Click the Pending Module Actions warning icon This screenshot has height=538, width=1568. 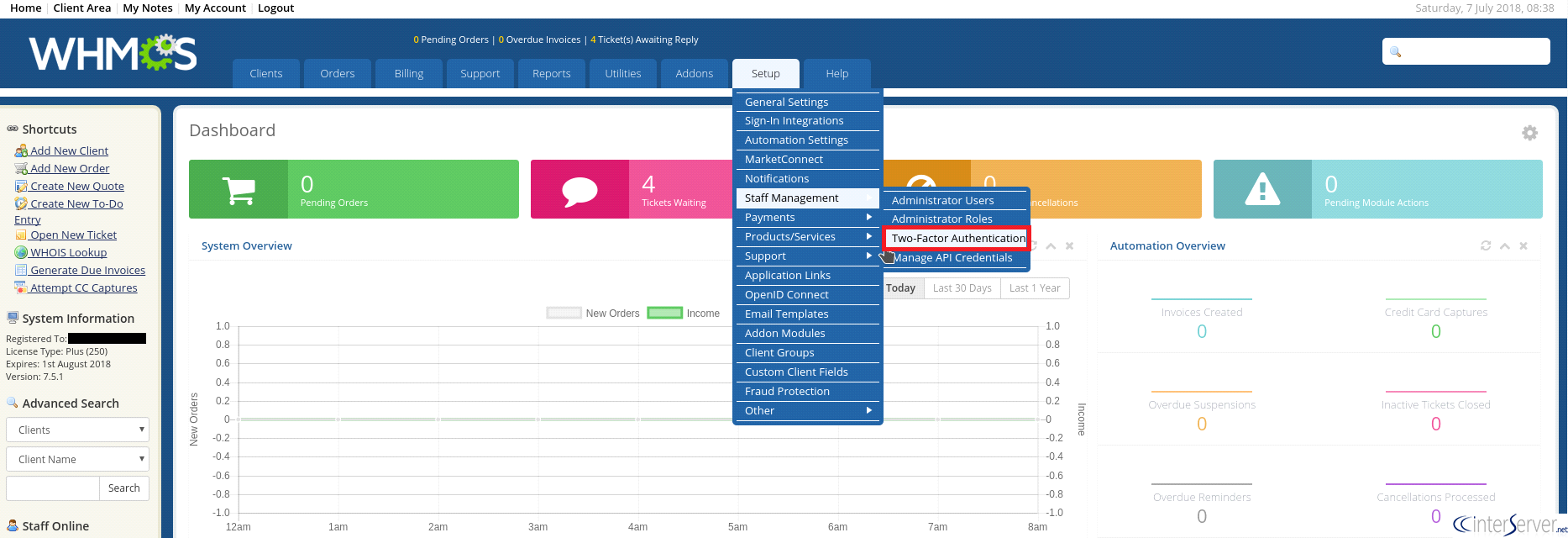tap(1262, 189)
